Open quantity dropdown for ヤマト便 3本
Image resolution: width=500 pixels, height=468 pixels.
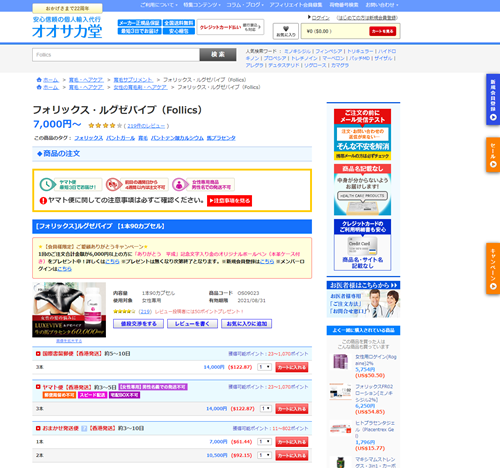266,408
